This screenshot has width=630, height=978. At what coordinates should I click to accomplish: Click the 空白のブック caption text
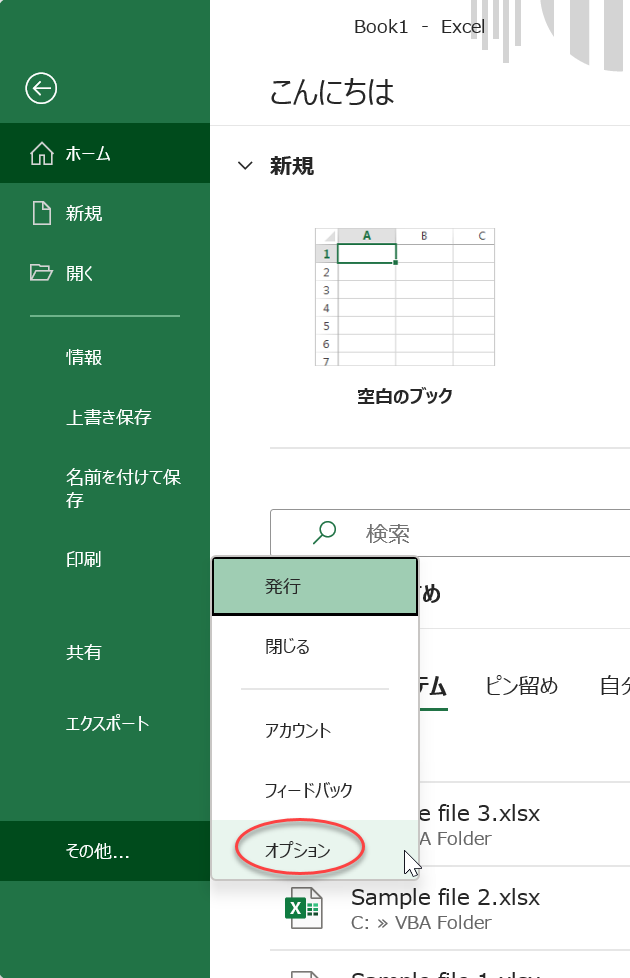(x=405, y=395)
